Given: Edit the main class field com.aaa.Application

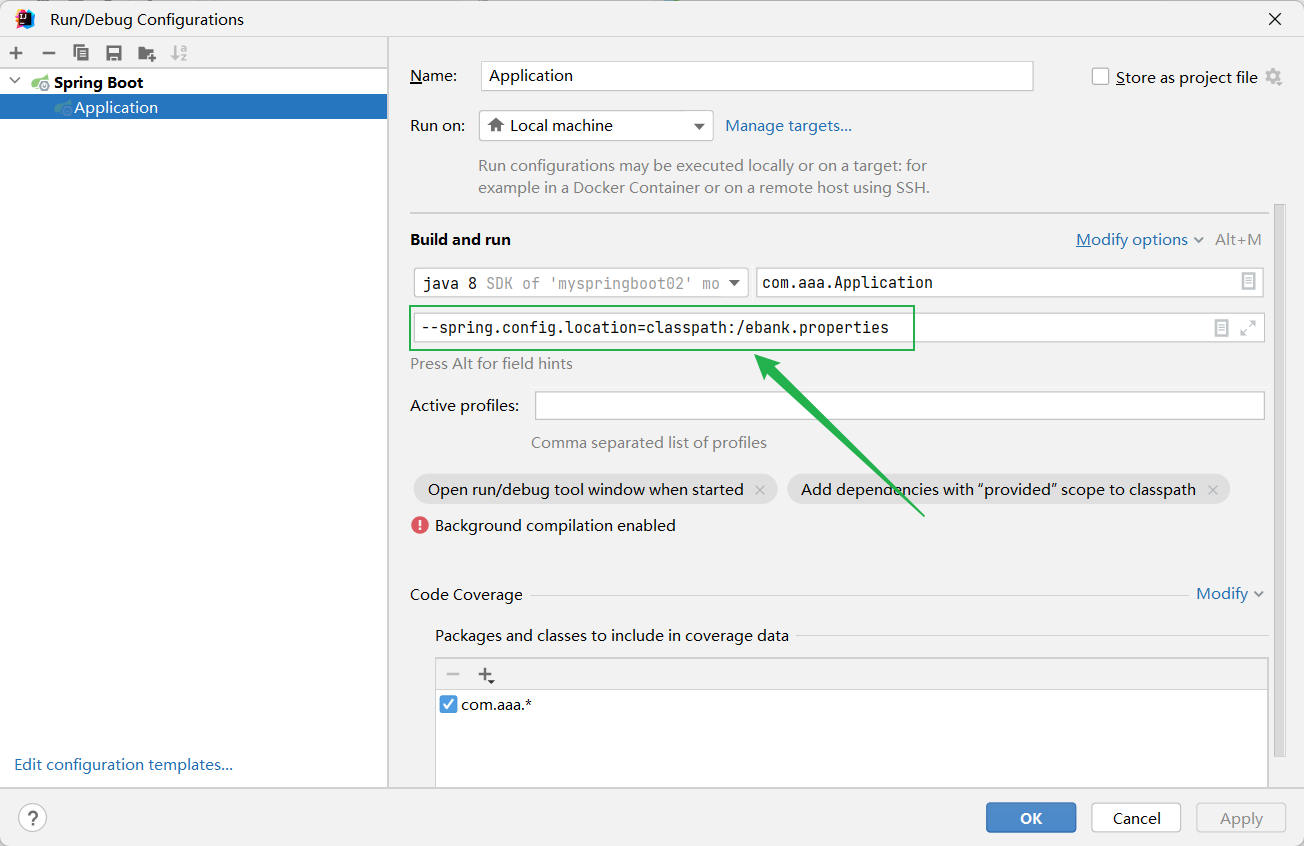Looking at the screenshot, I should (1010, 283).
